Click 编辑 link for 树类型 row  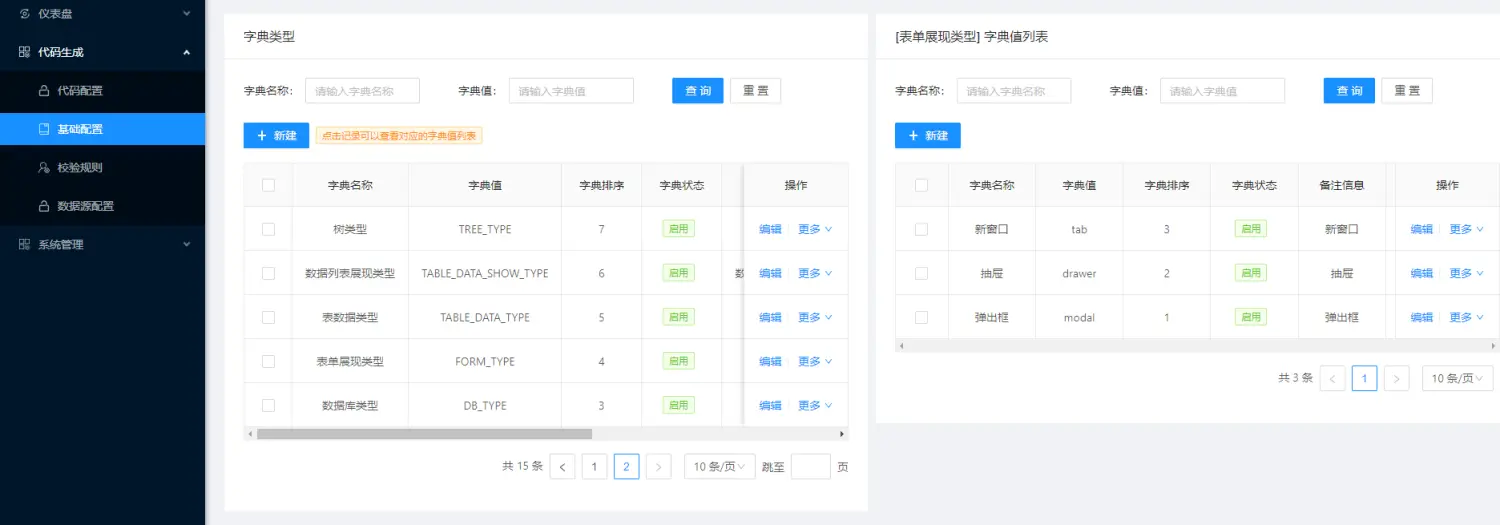pos(770,229)
